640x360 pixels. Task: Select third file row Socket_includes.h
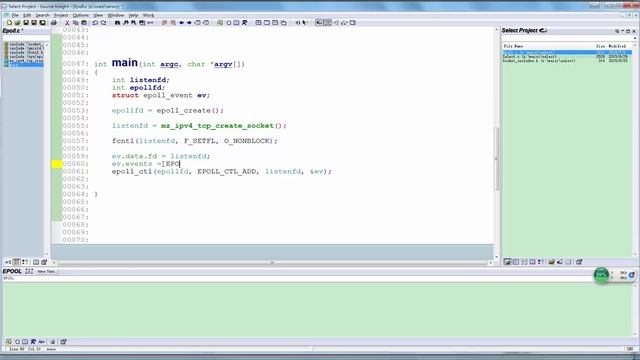coord(567,61)
